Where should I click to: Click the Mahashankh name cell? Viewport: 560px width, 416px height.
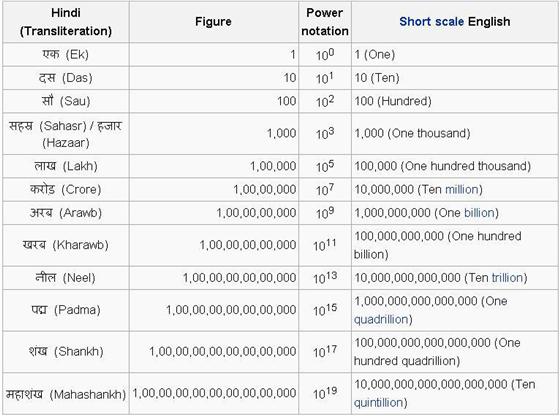[66, 394]
